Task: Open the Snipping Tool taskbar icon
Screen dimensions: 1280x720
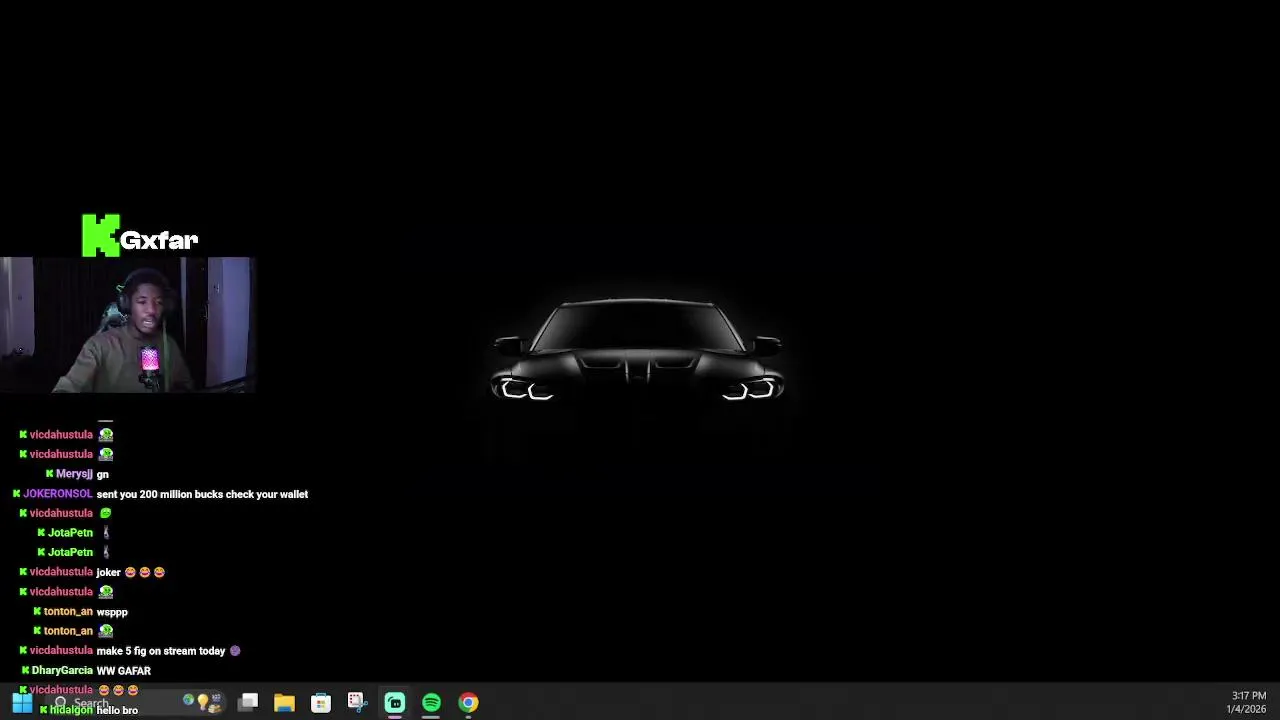Action: (x=357, y=703)
